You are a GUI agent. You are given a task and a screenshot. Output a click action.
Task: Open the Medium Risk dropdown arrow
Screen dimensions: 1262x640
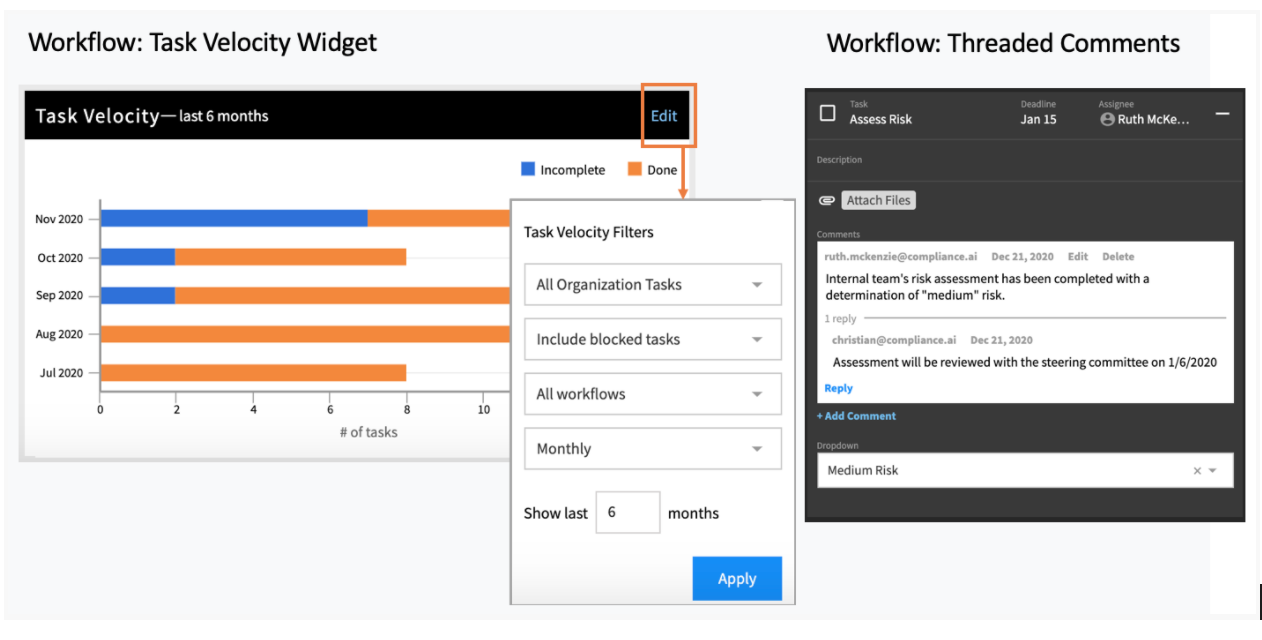click(1213, 471)
